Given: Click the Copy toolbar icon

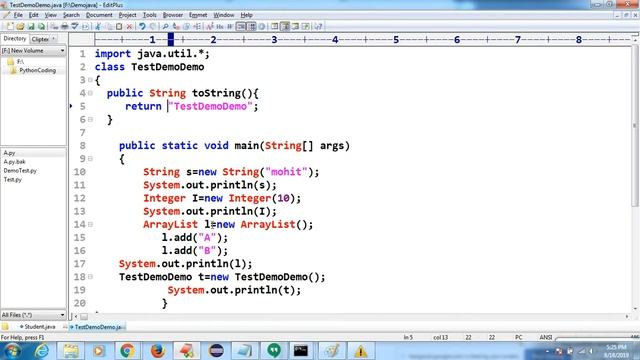Looking at the screenshot, I should click(109, 27).
